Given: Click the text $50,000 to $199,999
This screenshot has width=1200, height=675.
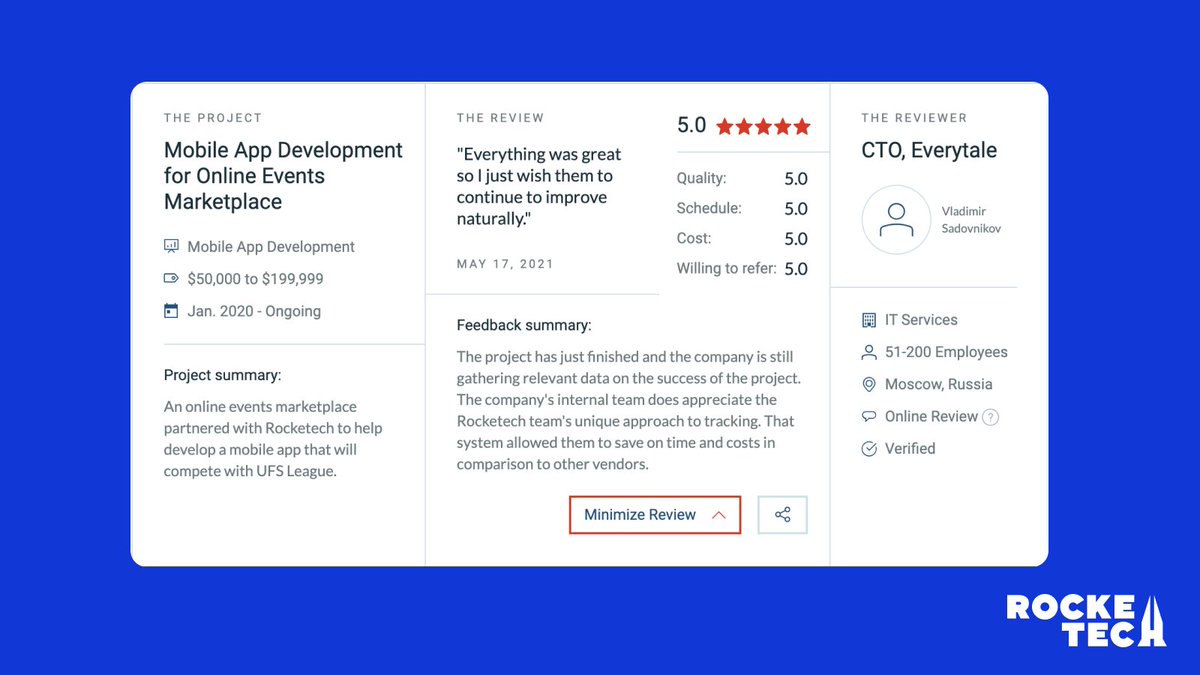Looking at the screenshot, I should click(x=256, y=279).
